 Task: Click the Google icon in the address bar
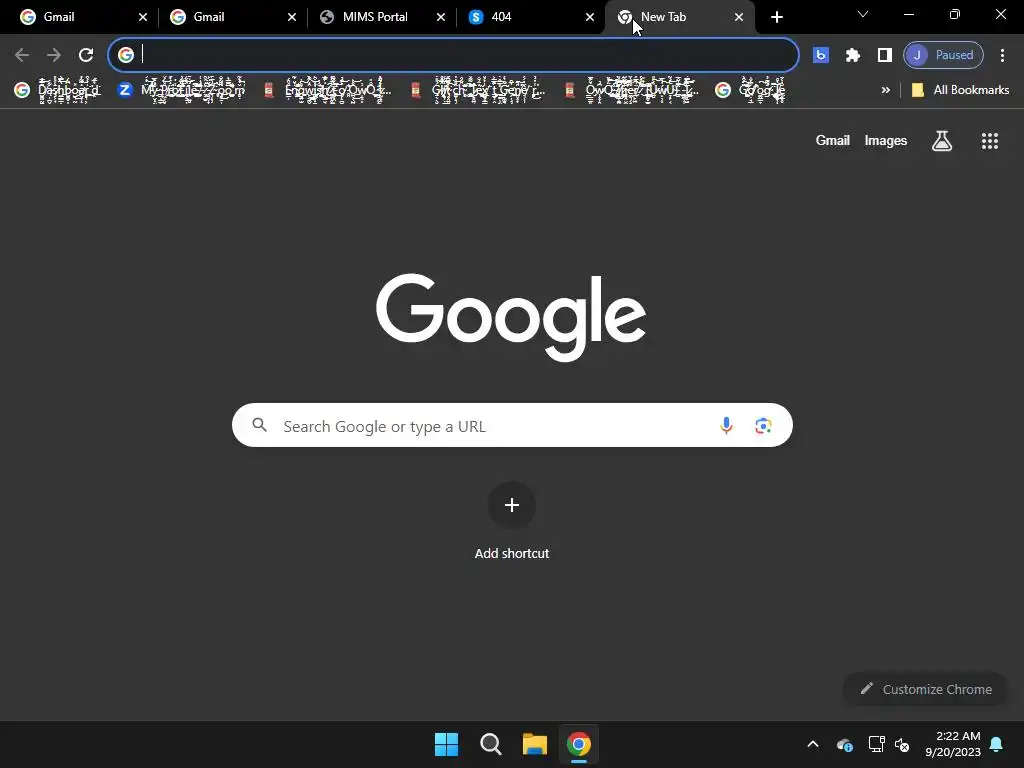coord(126,55)
